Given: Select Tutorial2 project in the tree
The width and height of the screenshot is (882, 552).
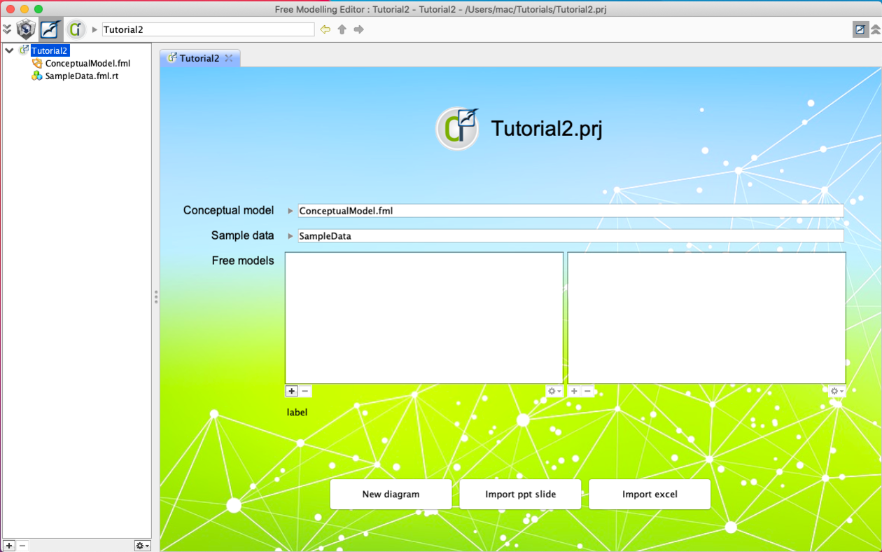Looking at the screenshot, I should [50, 51].
